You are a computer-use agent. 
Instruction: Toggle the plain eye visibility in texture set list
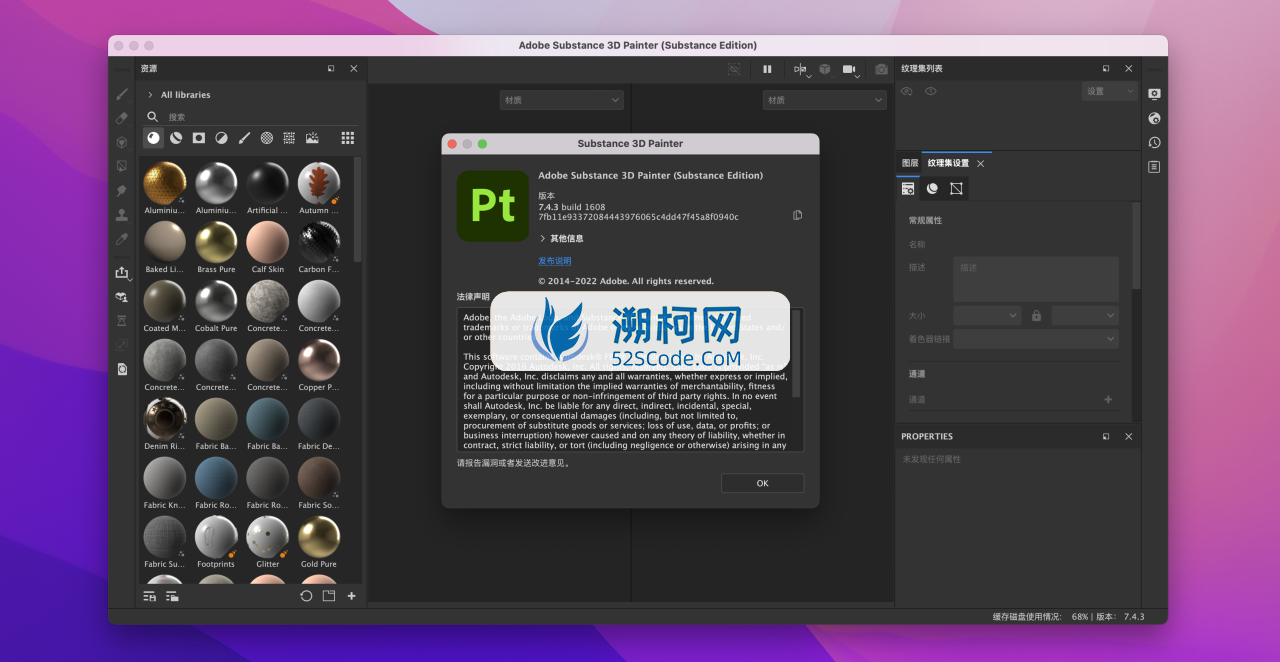click(931, 91)
